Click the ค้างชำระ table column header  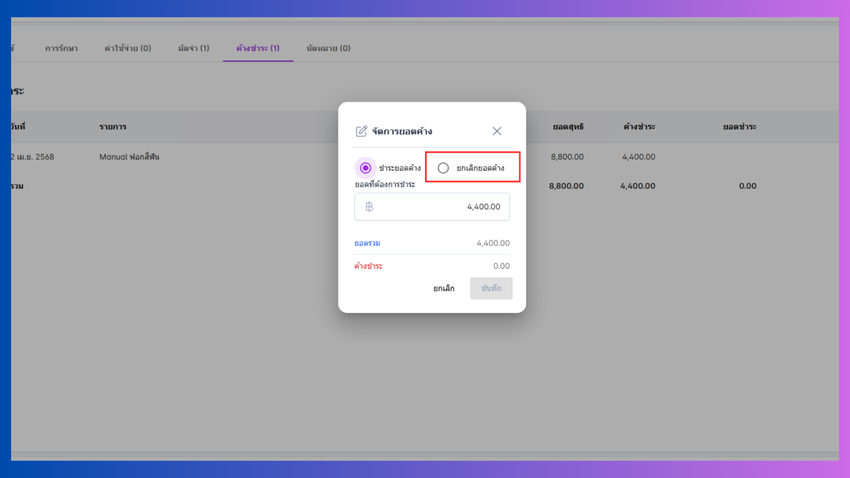(639, 127)
